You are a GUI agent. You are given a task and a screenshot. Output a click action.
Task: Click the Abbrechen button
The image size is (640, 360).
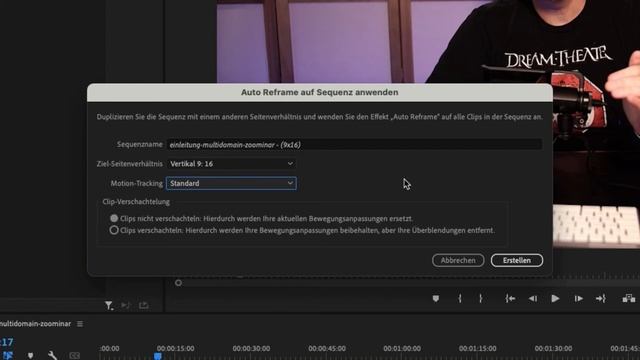coord(458,260)
